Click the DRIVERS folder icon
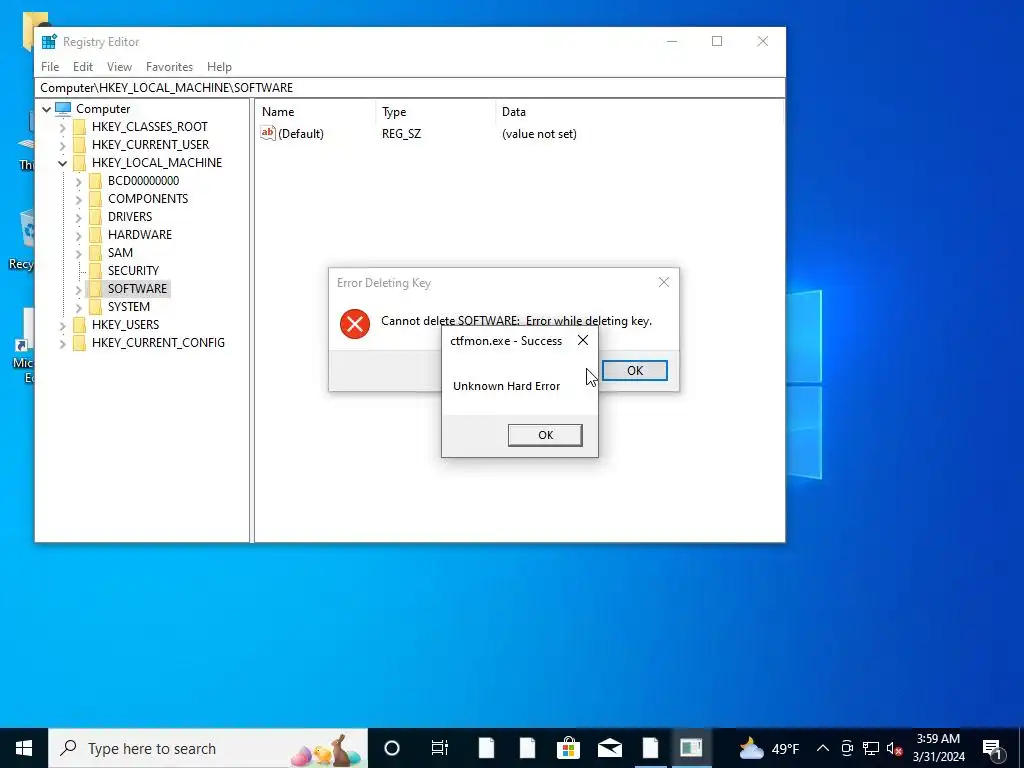The image size is (1024, 768). (95, 217)
